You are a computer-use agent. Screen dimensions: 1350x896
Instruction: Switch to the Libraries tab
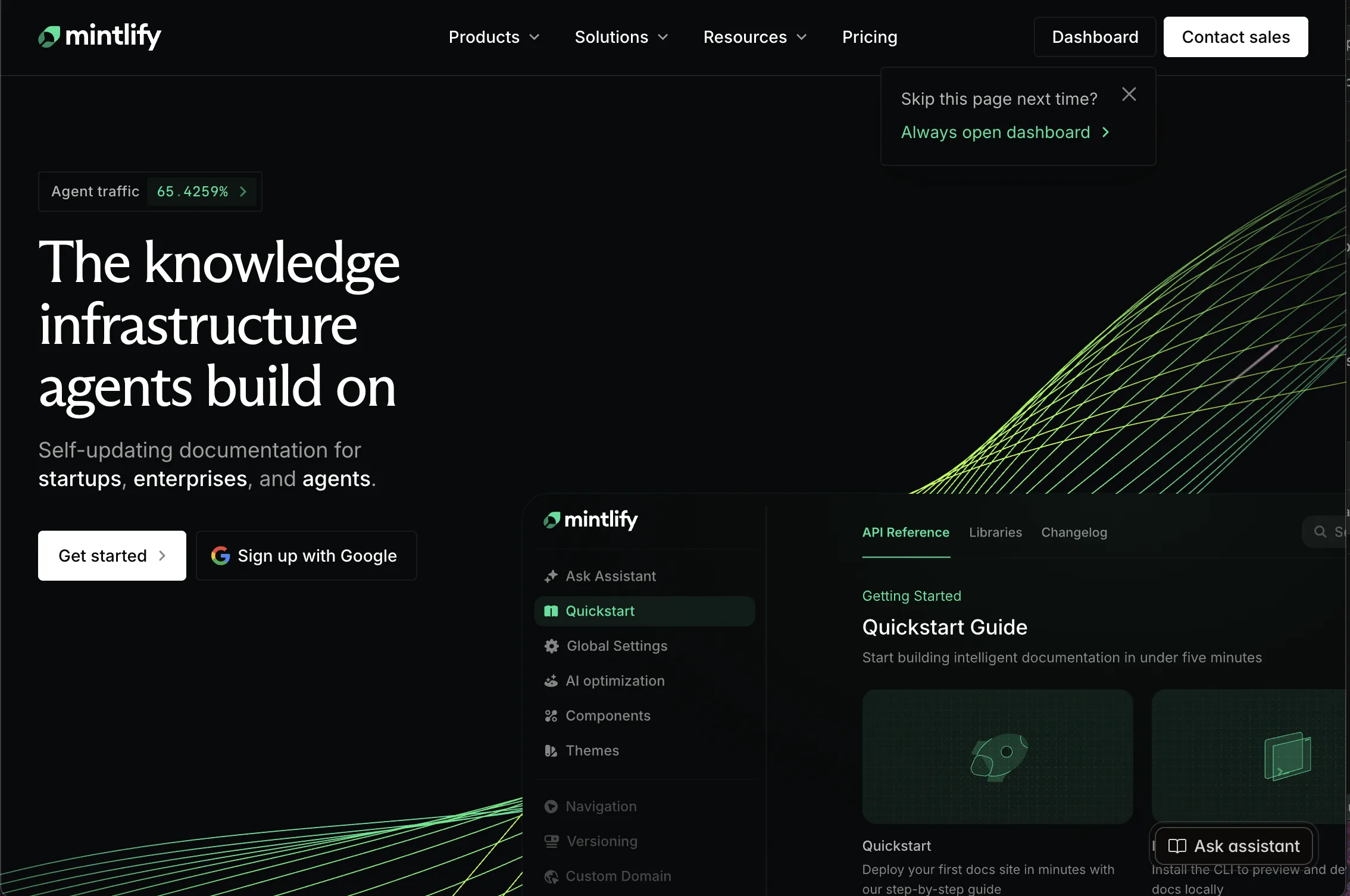click(995, 532)
